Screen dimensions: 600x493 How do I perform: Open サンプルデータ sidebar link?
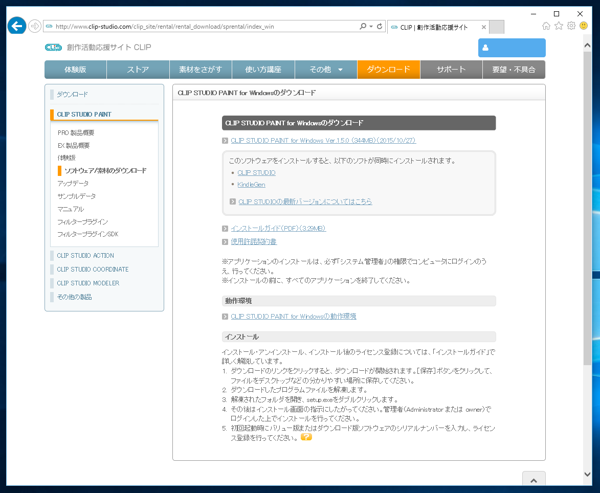point(77,196)
